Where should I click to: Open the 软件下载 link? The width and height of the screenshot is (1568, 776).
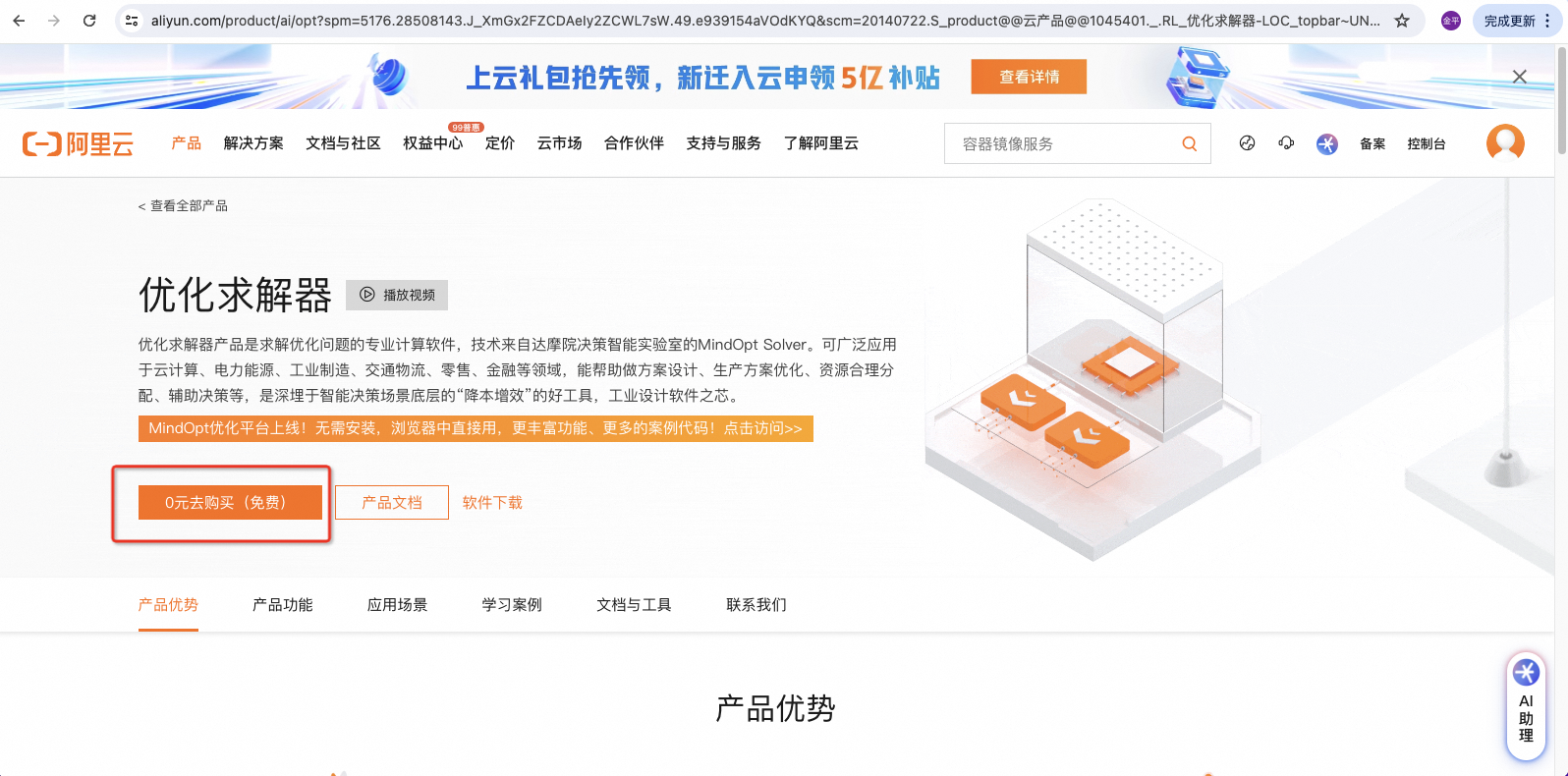coord(492,502)
